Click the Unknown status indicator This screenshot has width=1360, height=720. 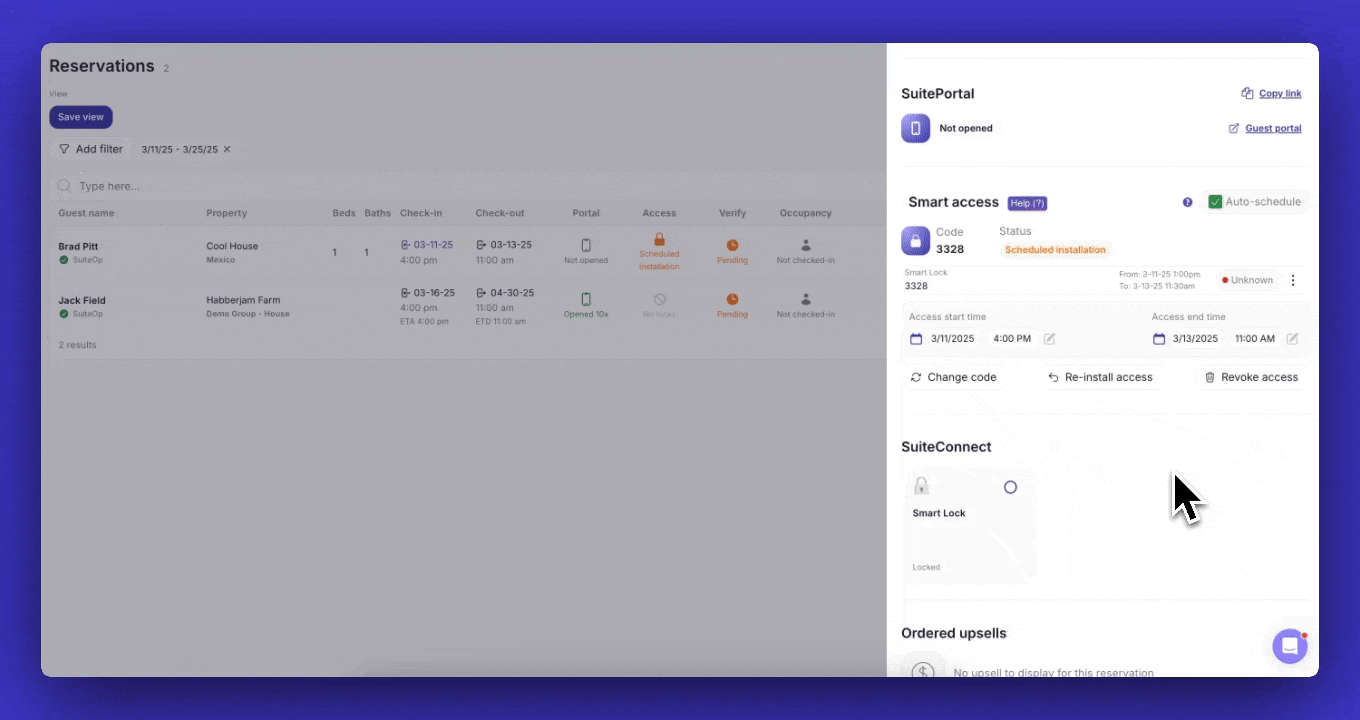pos(1247,281)
